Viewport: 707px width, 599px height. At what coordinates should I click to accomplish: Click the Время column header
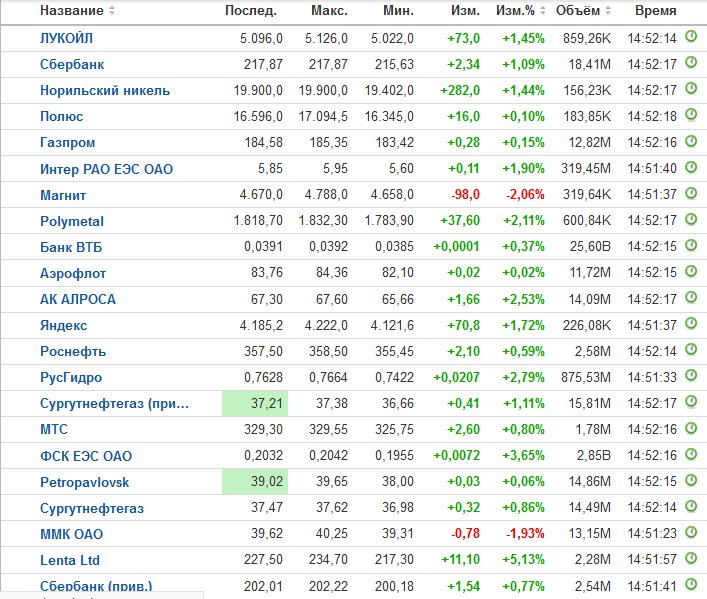point(656,10)
